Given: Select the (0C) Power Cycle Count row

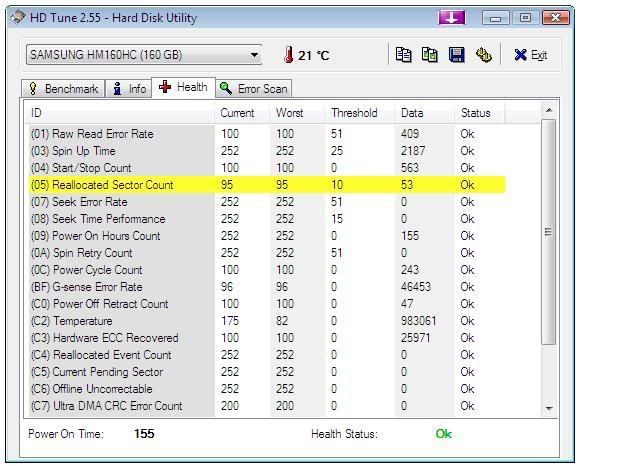Looking at the screenshot, I should (x=265, y=270).
